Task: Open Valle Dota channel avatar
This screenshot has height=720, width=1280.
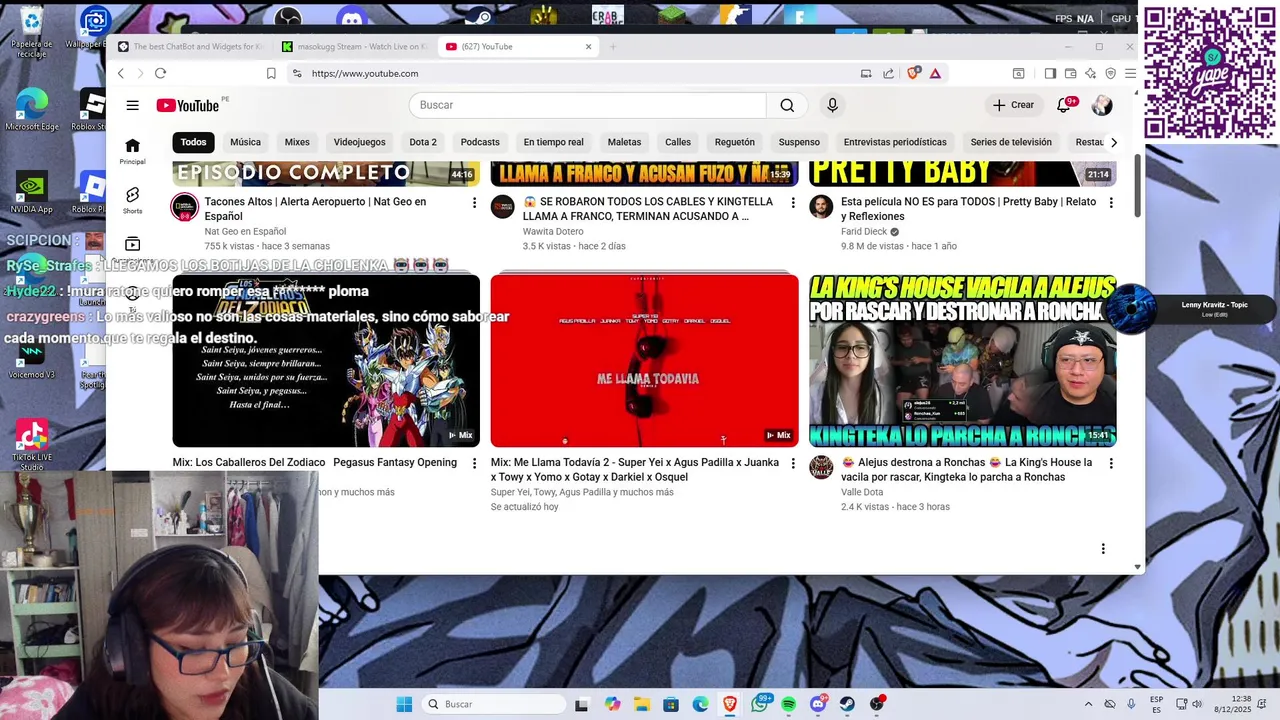Action: 821,467
